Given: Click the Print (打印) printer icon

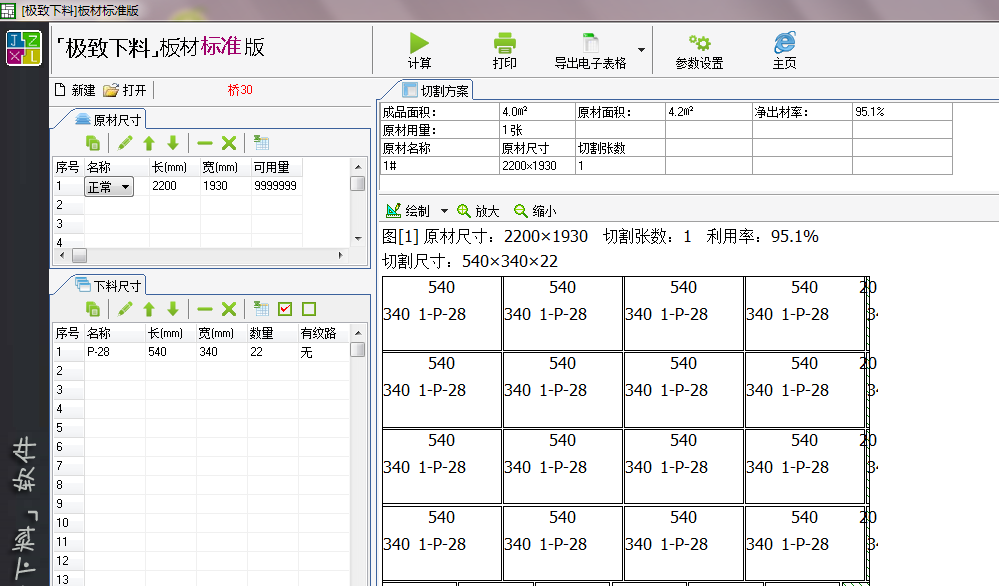Looking at the screenshot, I should [x=504, y=43].
